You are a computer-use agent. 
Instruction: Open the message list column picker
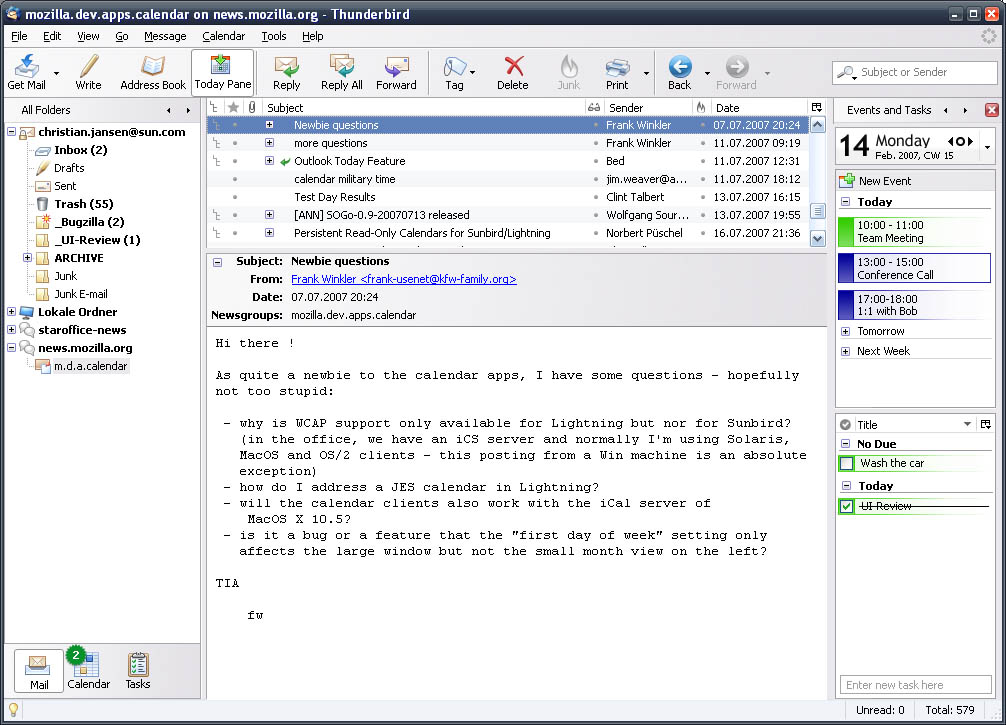[817, 108]
